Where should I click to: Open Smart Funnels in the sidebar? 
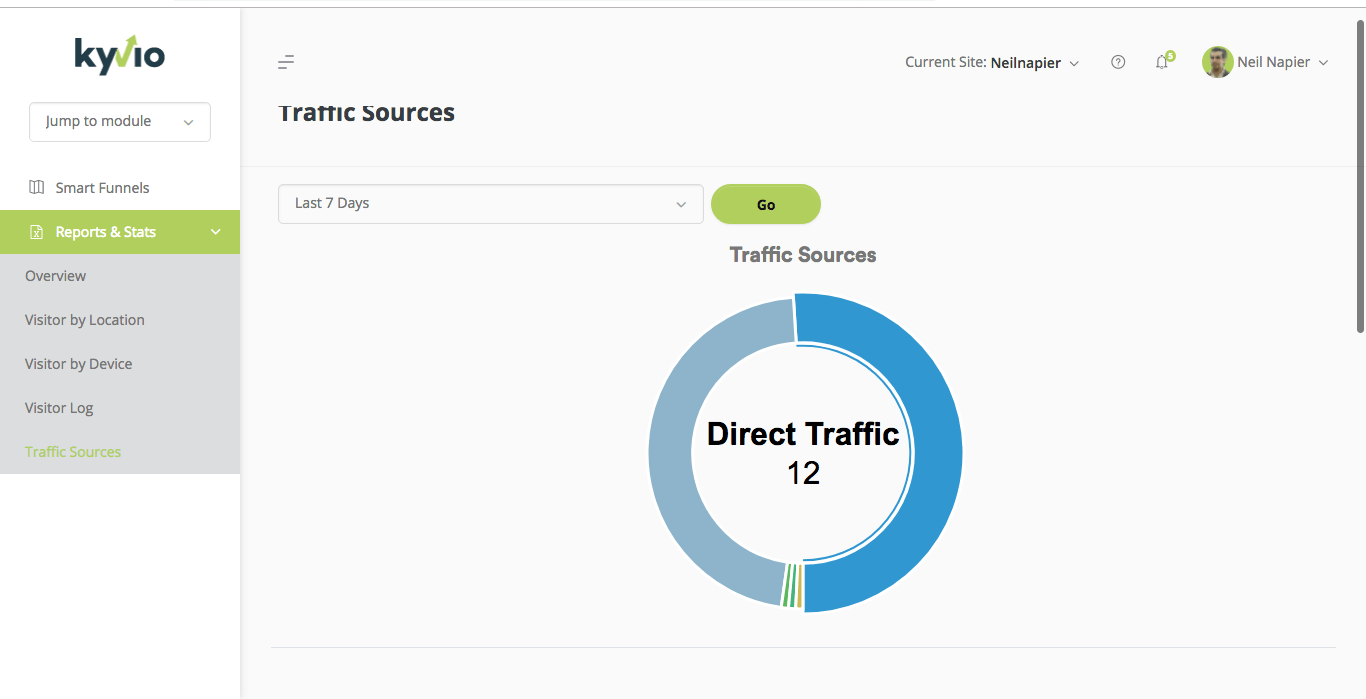click(102, 188)
